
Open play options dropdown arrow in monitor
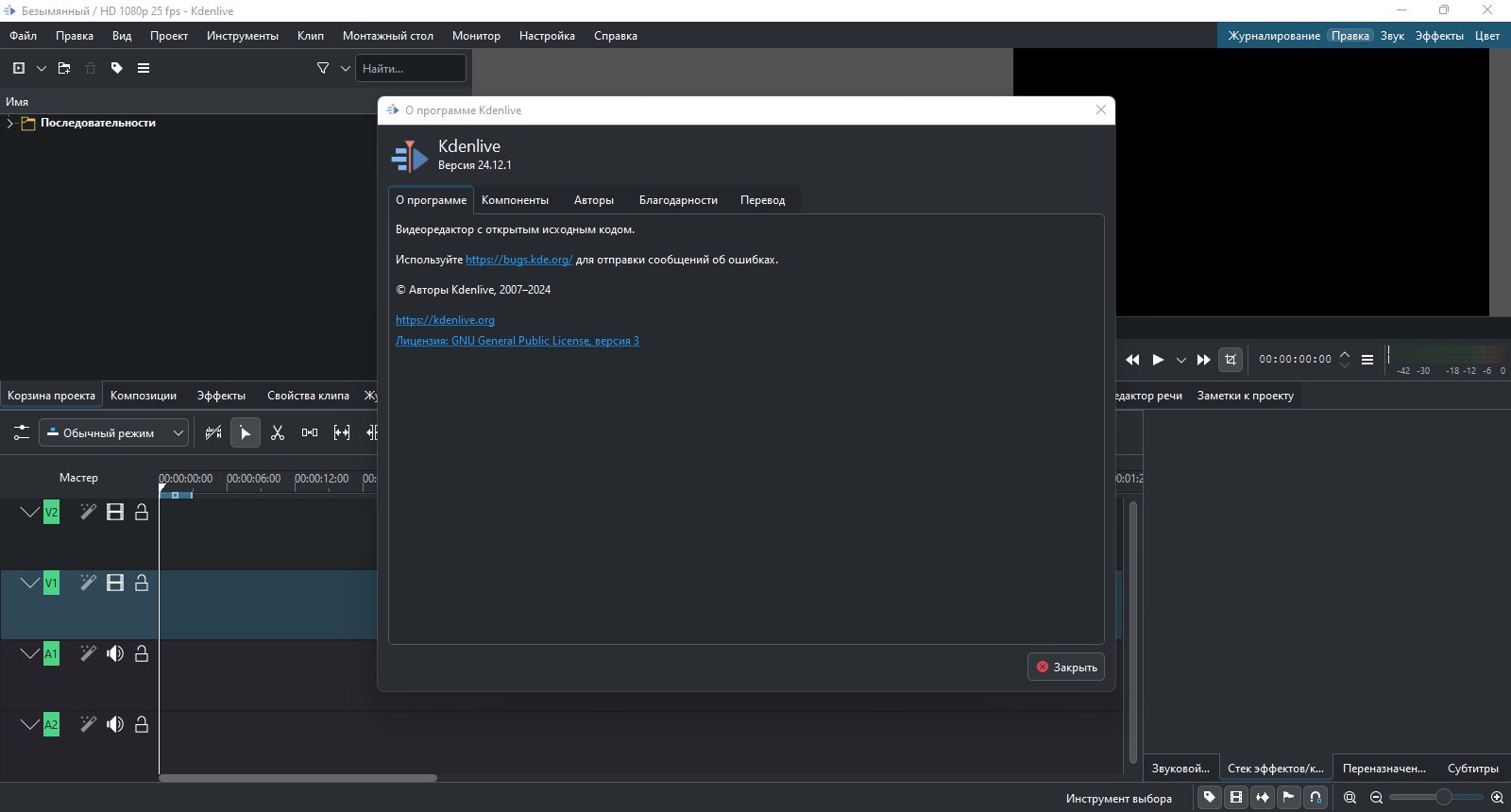[x=1180, y=360]
